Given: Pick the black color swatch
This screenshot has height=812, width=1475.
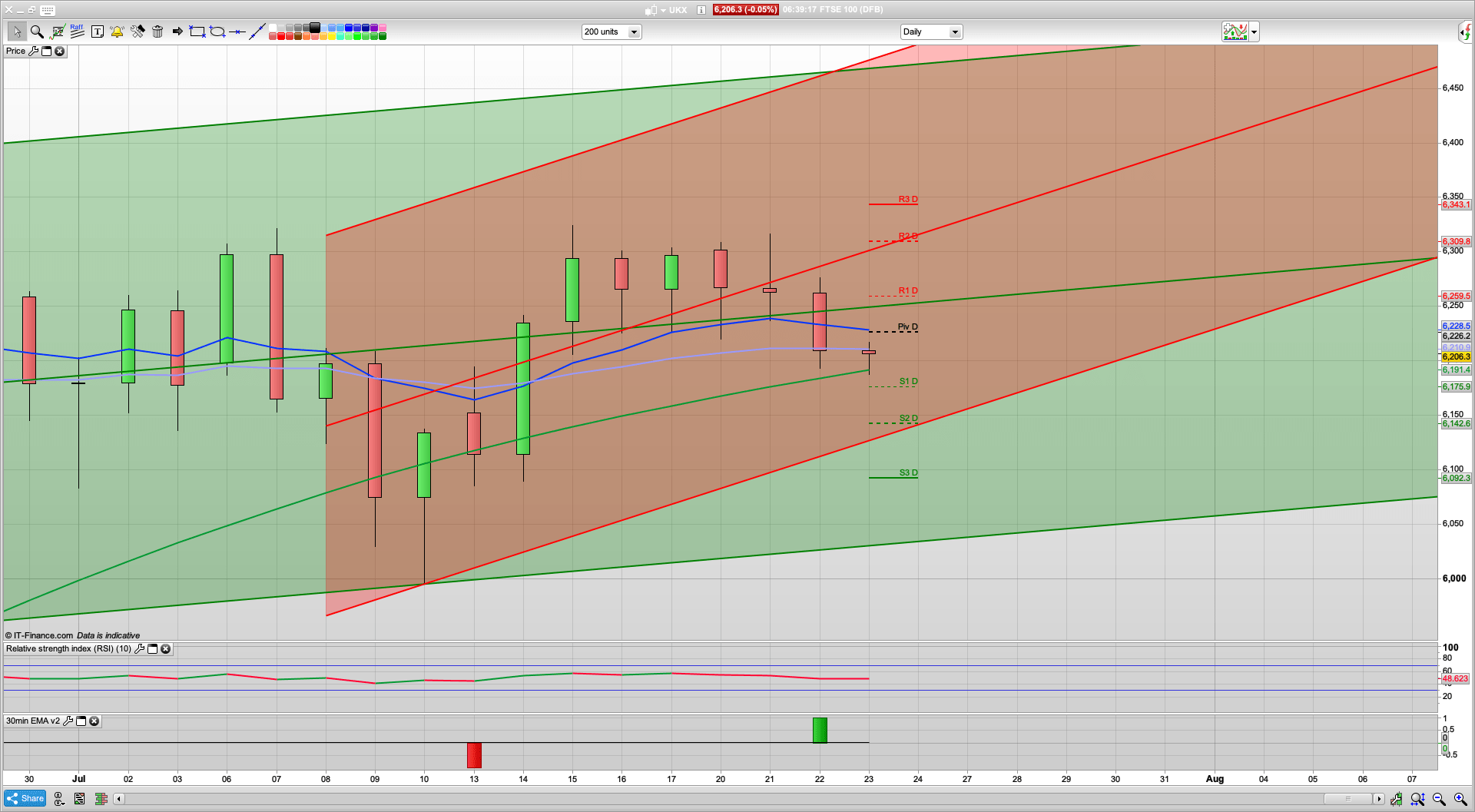Looking at the screenshot, I should click(x=315, y=28).
